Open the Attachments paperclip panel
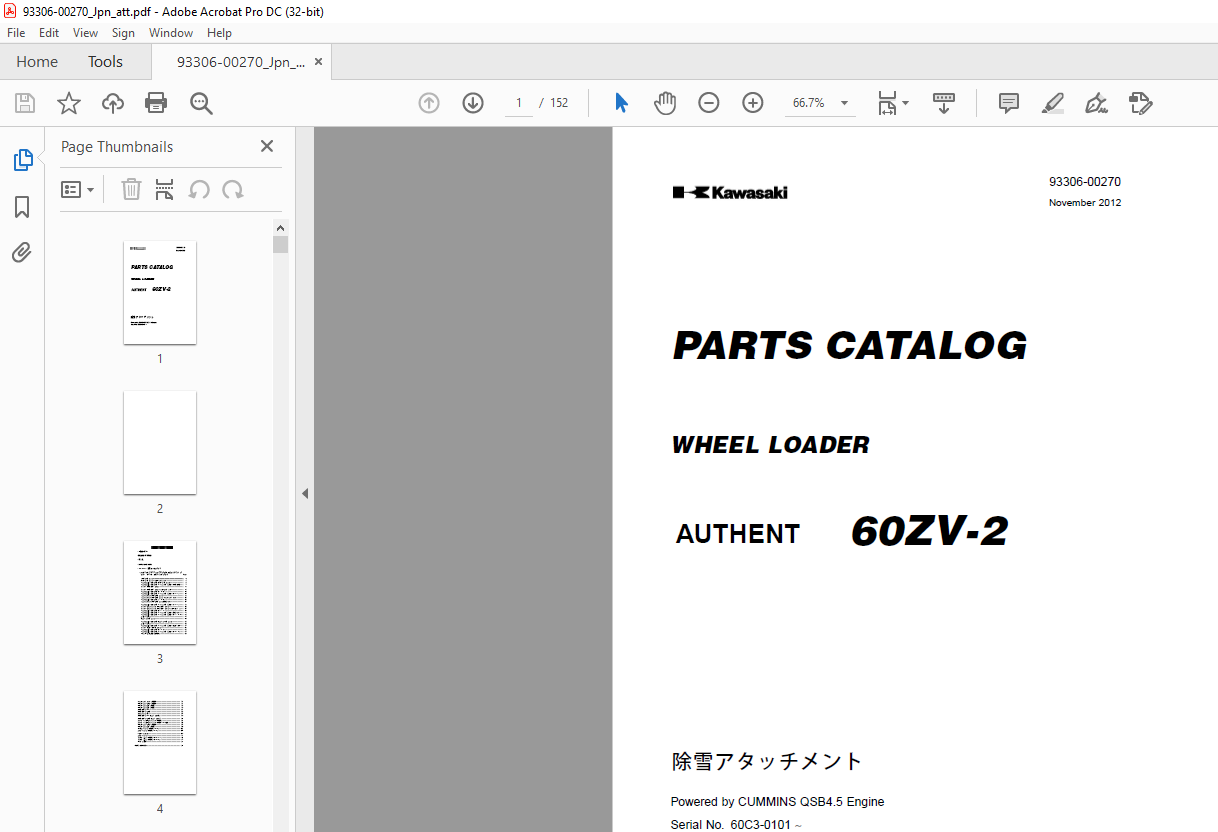 22,253
